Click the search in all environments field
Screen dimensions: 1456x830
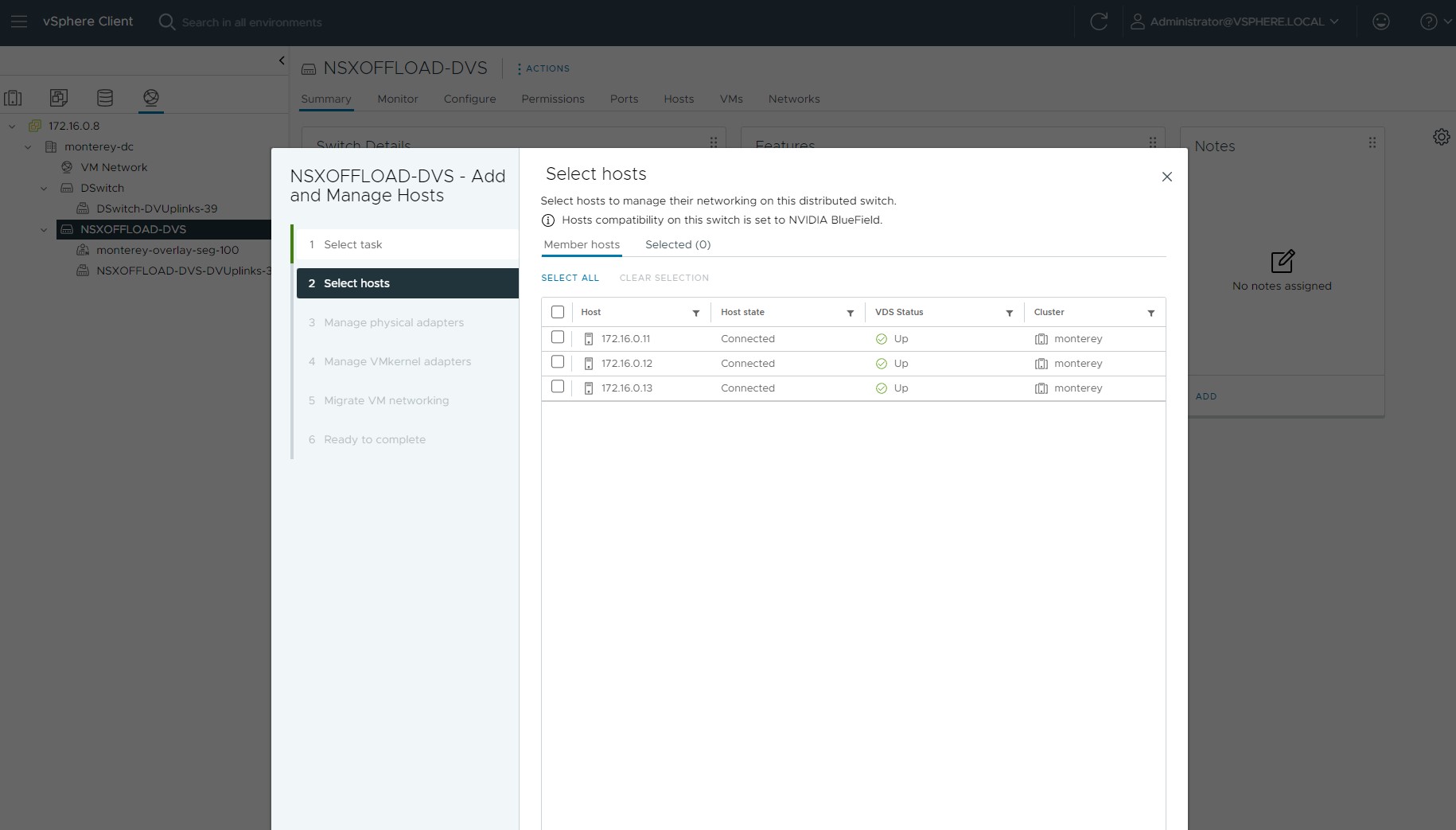click(251, 22)
